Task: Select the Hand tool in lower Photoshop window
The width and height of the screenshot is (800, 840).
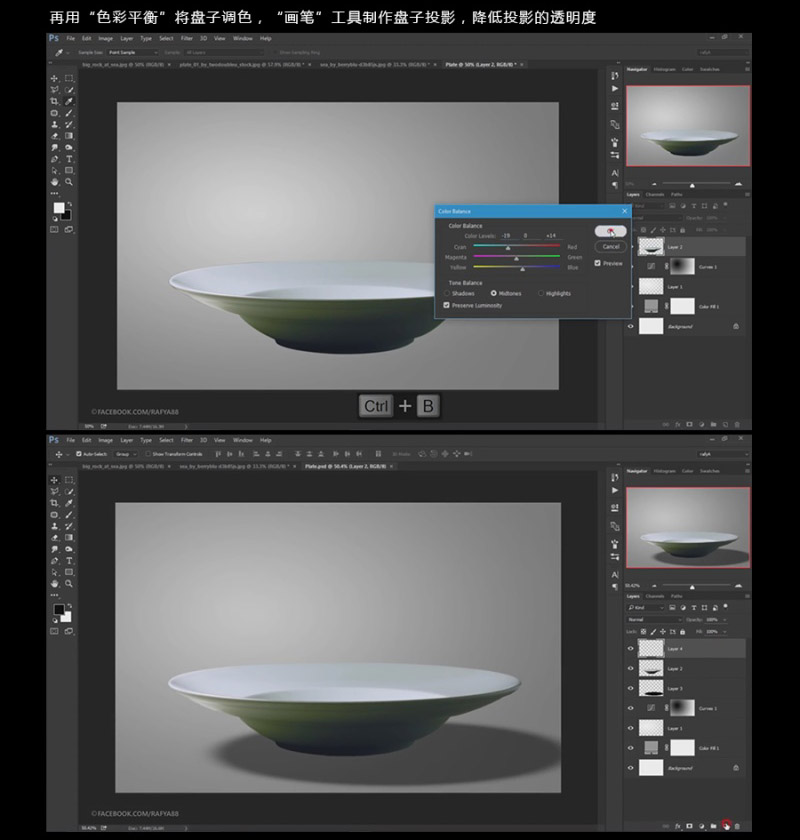Action: pyautogui.click(x=55, y=584)
